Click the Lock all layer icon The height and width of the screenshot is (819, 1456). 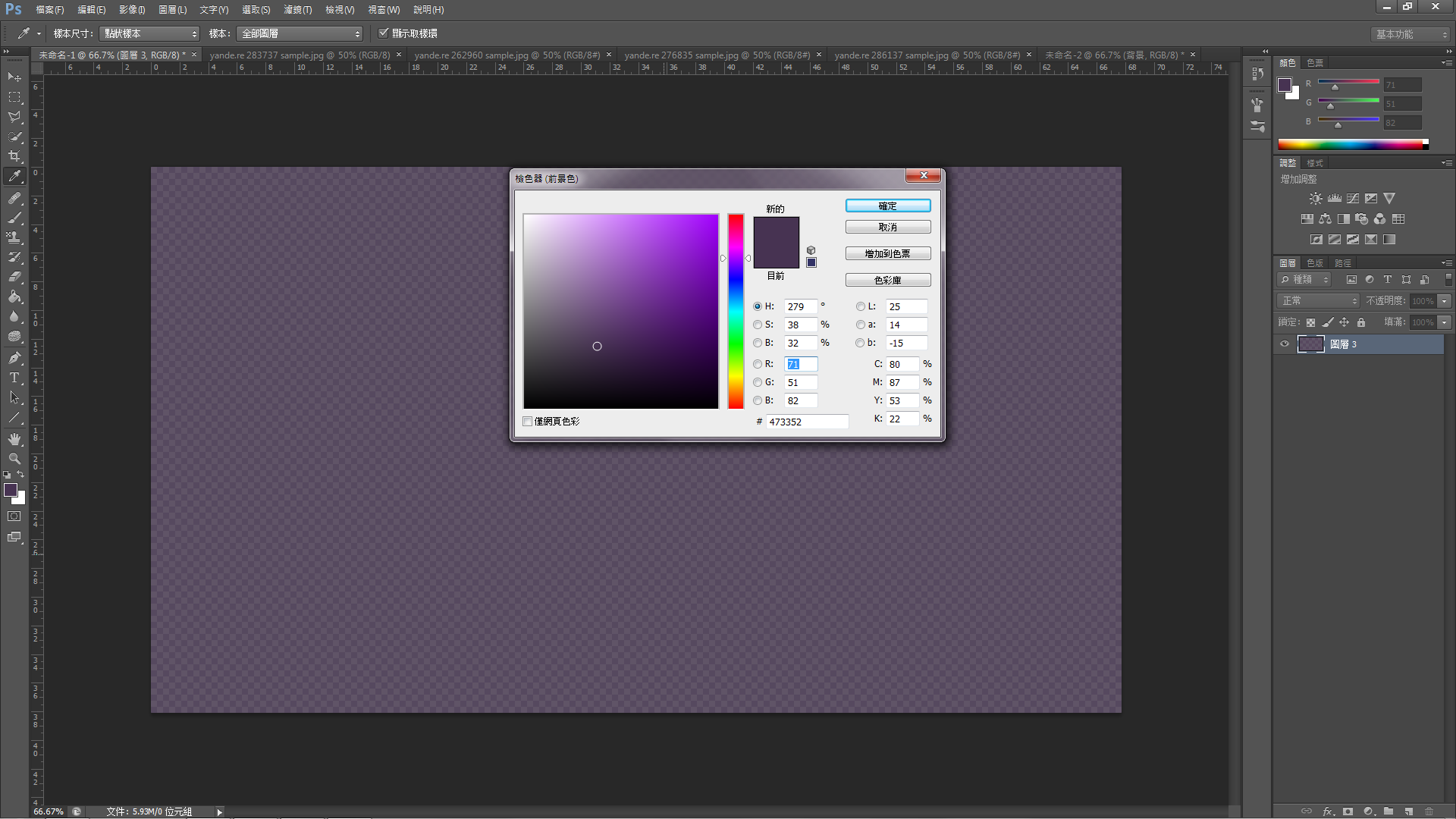[1361, 322]
